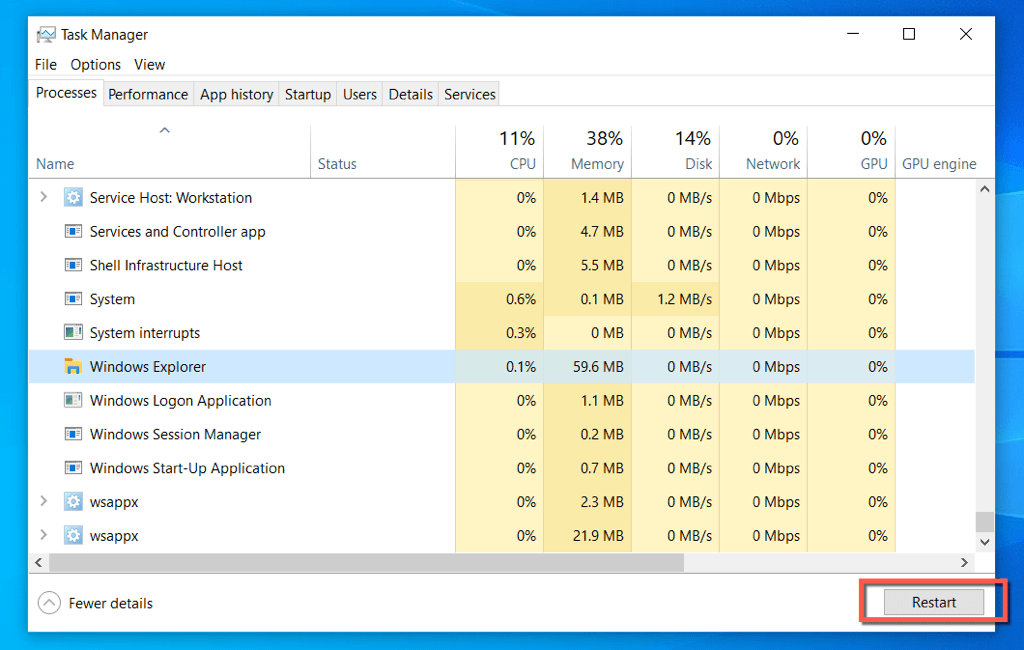The image size is (1024, 650).
Task: Open the Options menu
Action: pyautogui.click(x=95, y=65)
